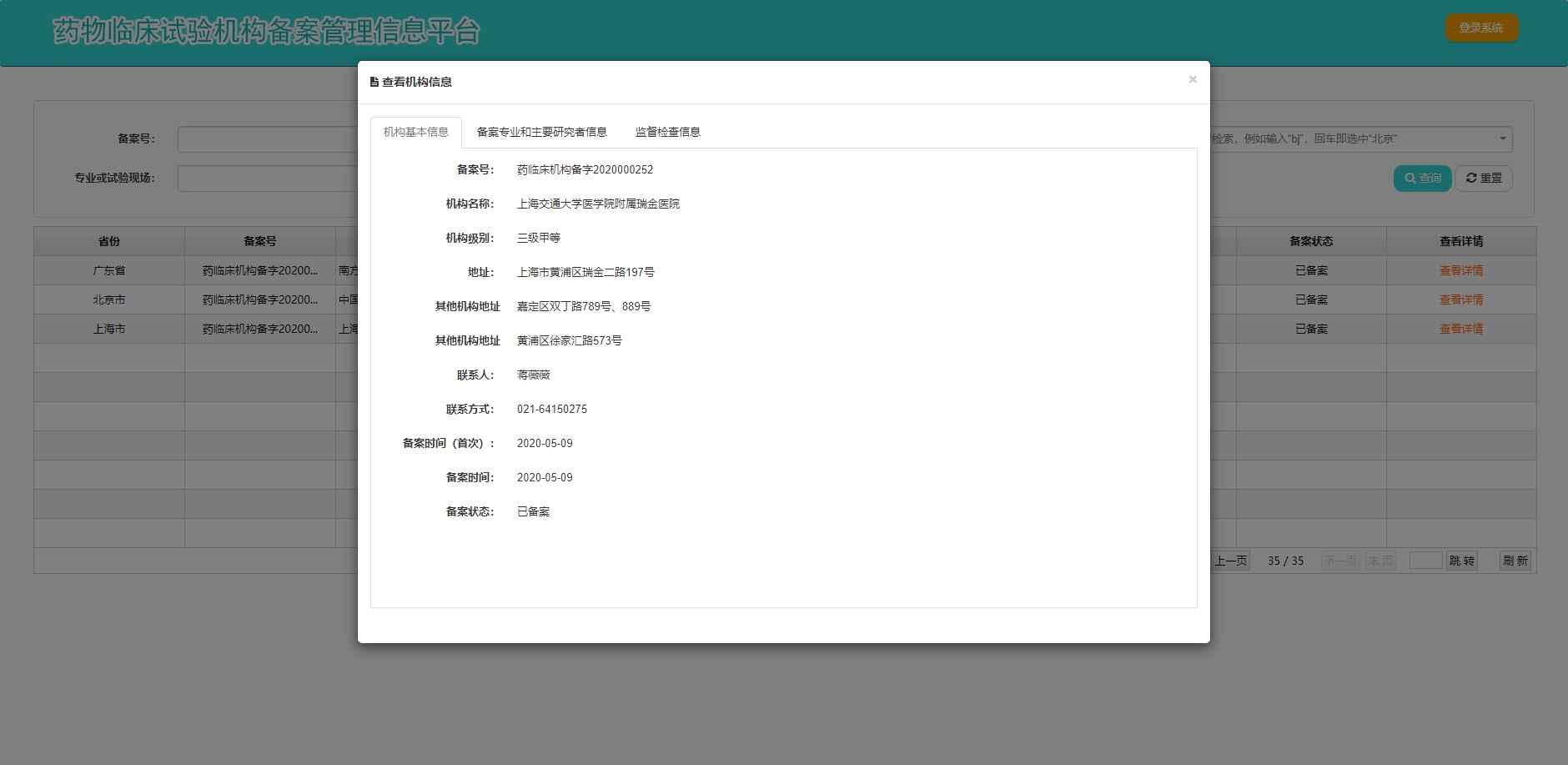This screenshot has height=765, width=1568.
Task: Click the 登录系统 button
Action: click(1480, 28)
